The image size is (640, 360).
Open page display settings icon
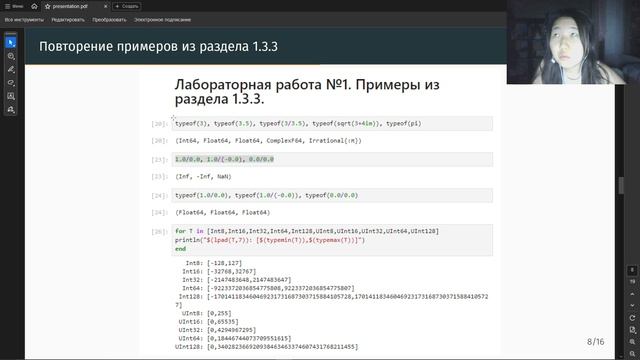coord(632,330)
